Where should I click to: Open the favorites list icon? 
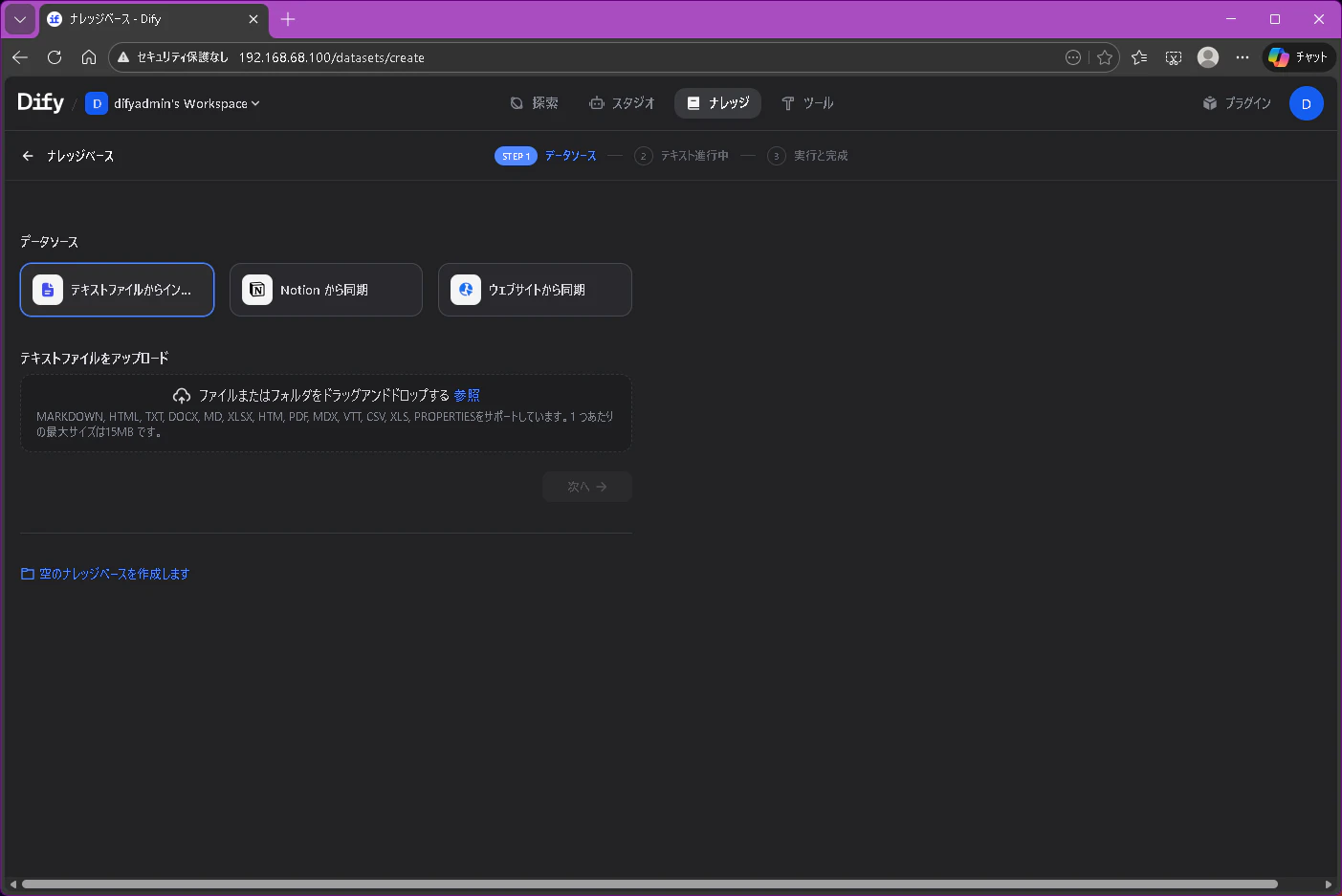coord(1139,57)
